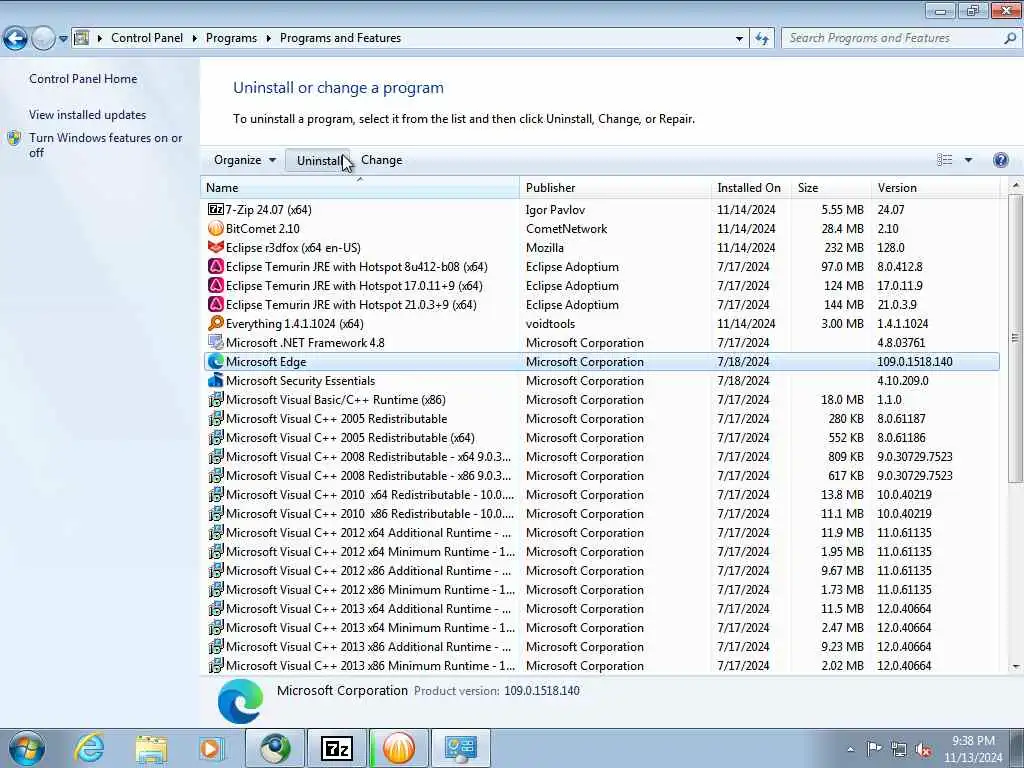Select Microsoft Visual C++ 2005 Redistributable (x64) row
The width and height of the screenshot is (1024, 768).
click(601, 438)
